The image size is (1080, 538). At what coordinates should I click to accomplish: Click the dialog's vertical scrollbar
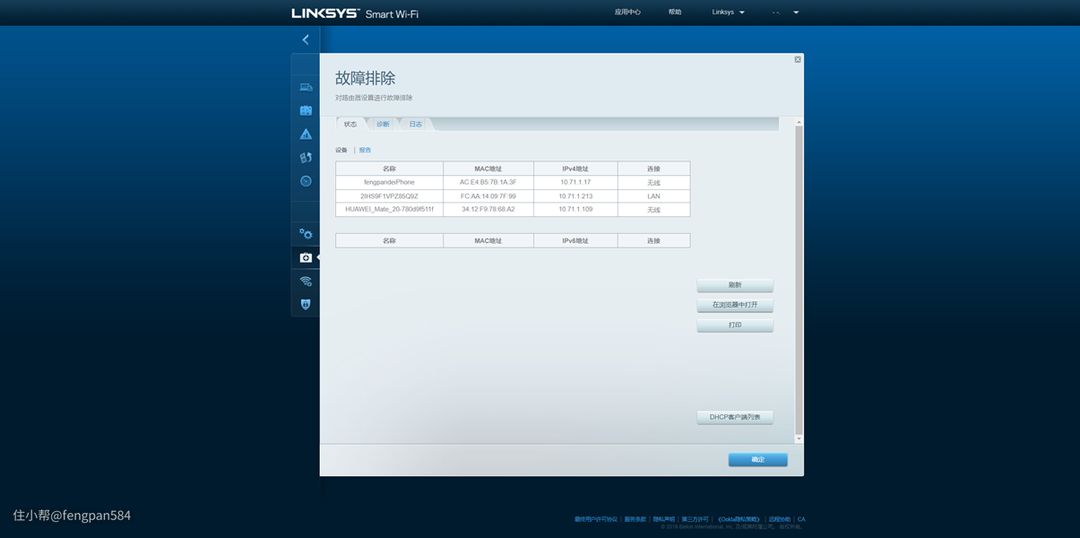[798, 280]
